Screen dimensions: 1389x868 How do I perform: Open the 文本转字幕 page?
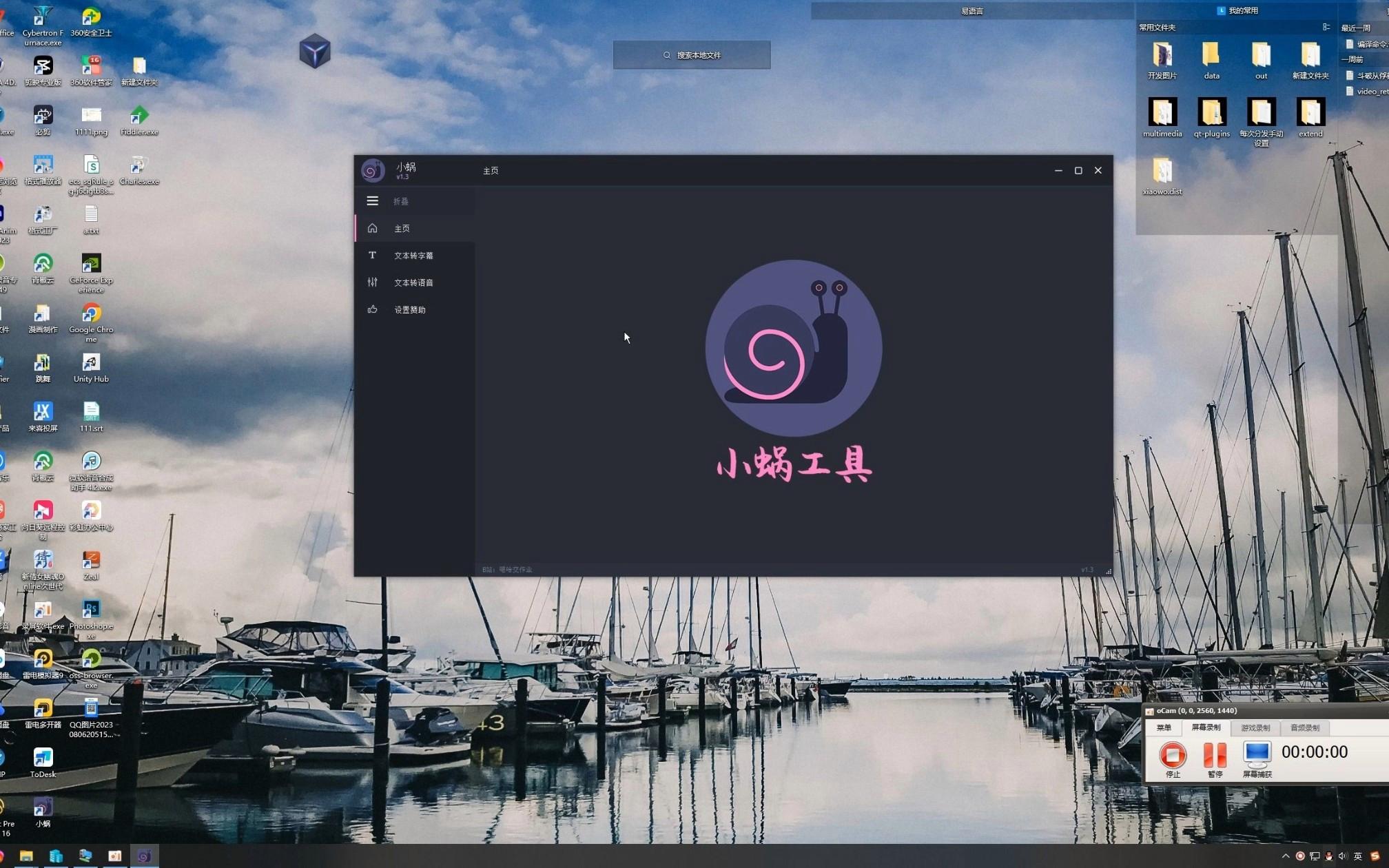415,256
